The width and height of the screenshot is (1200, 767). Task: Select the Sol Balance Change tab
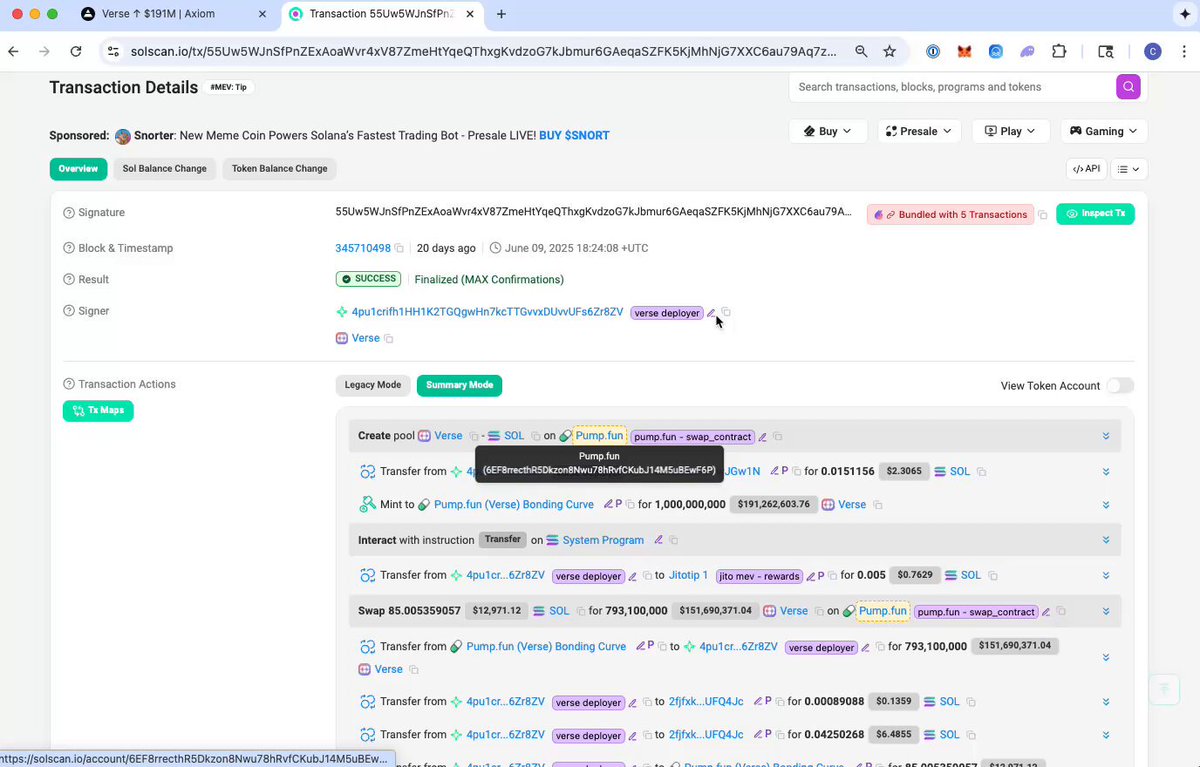coord(164,169)
